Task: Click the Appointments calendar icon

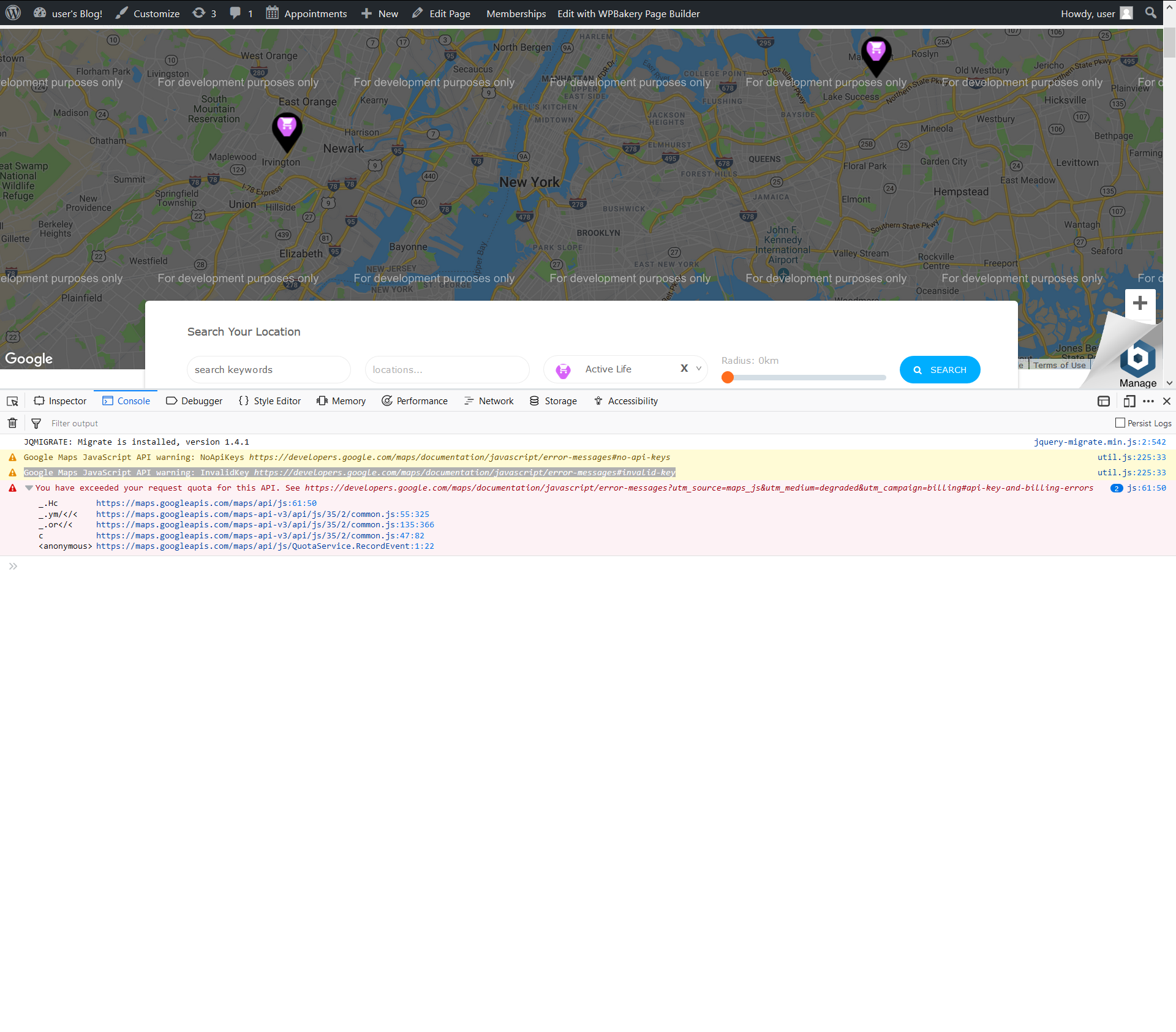Action: [x=271, y=13]
